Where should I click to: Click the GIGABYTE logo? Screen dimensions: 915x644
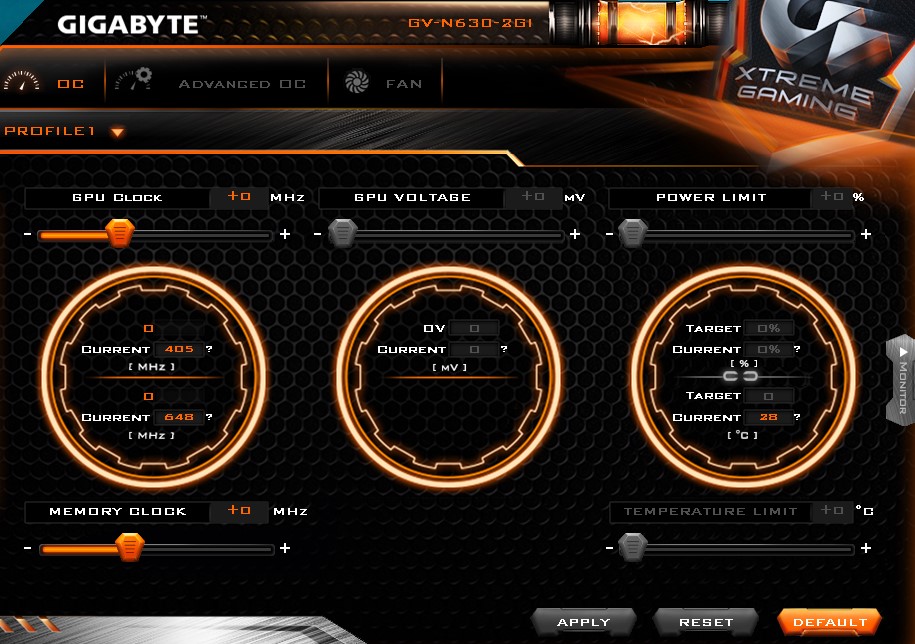pyautogui.click(x=132, y=24)
